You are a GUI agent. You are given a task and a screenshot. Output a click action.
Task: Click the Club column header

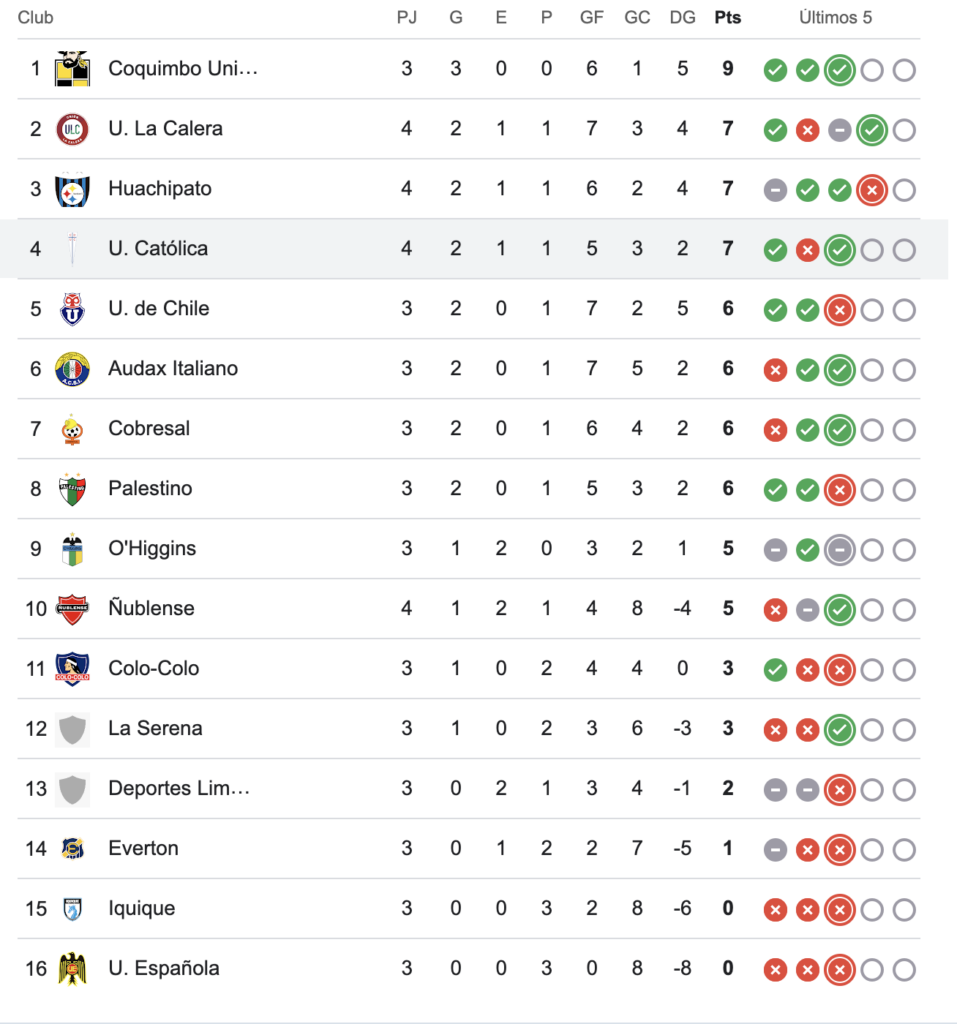[x=36, y=18]
